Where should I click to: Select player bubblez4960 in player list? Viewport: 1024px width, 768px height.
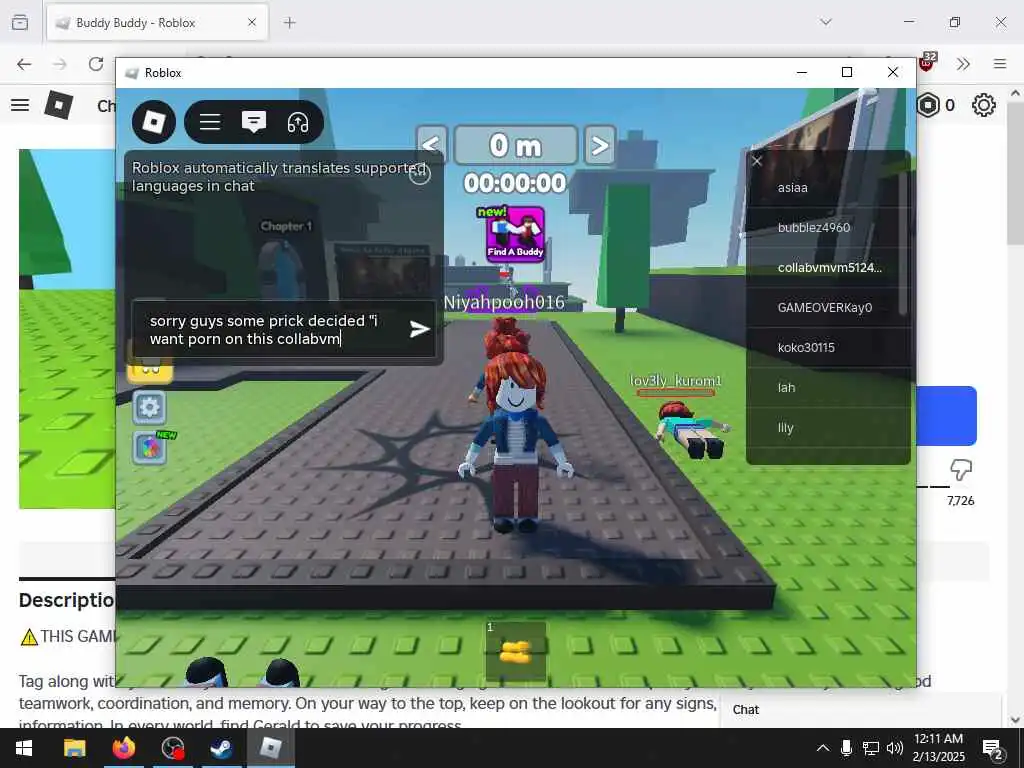pos(828,228)
